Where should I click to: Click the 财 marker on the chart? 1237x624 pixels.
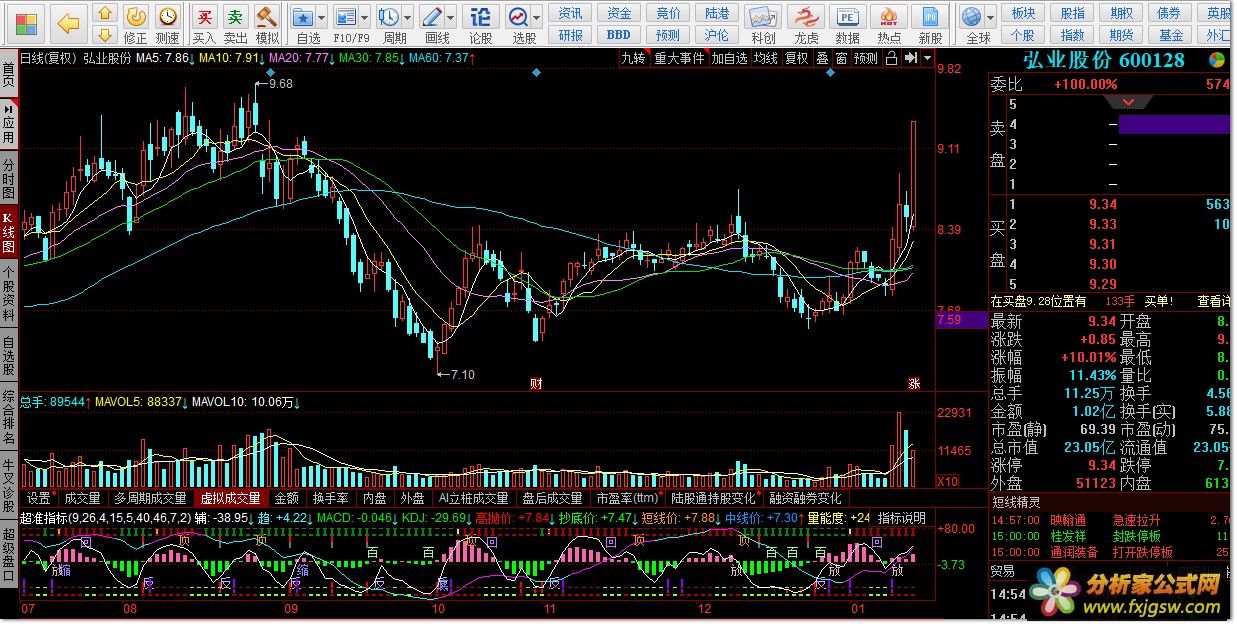point(535,383)
